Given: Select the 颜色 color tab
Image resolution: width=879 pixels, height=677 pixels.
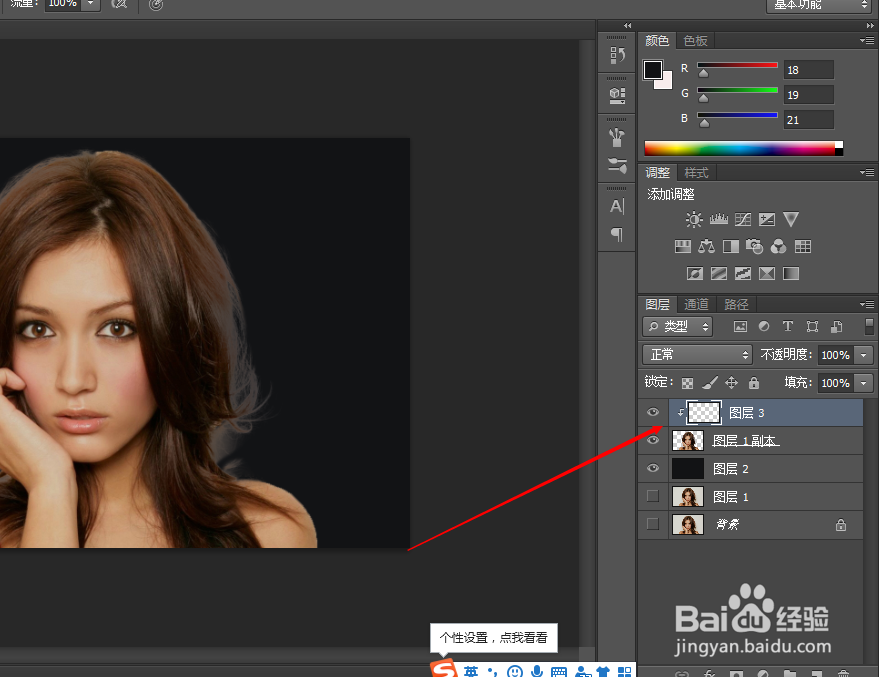Looking at the screenshot, I should [x=657, y=41].
